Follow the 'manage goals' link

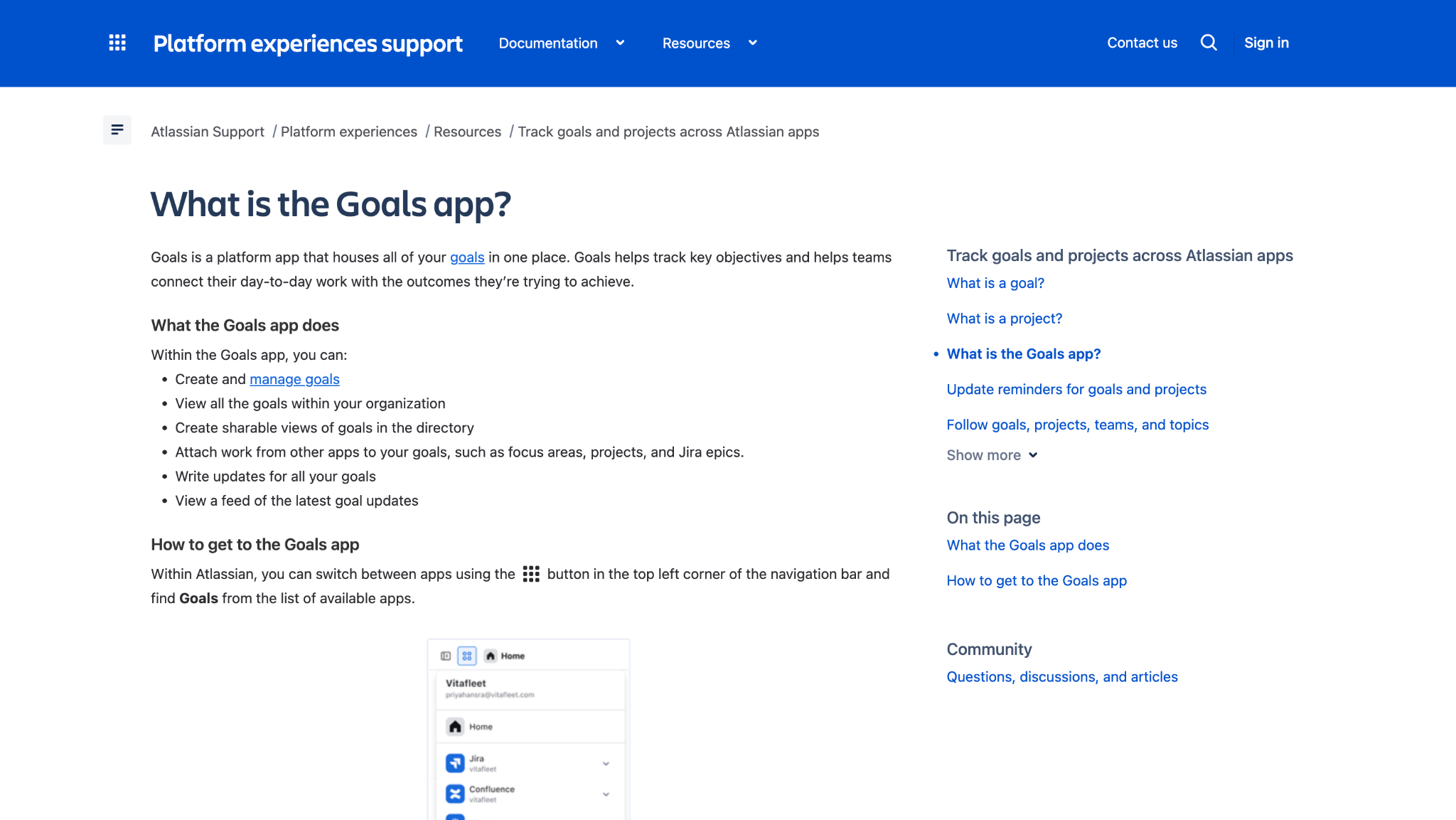click(294, 379)
